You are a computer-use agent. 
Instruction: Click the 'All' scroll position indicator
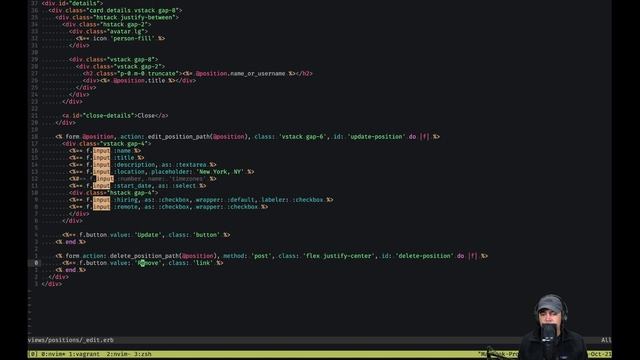click(606, 340)
